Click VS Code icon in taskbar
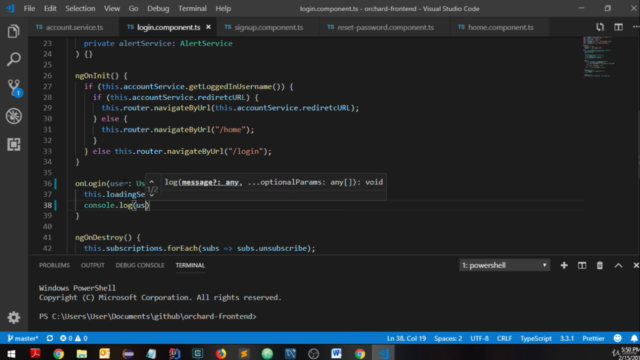The height and width of the screenshot is (360, 640). click(383, 353)
